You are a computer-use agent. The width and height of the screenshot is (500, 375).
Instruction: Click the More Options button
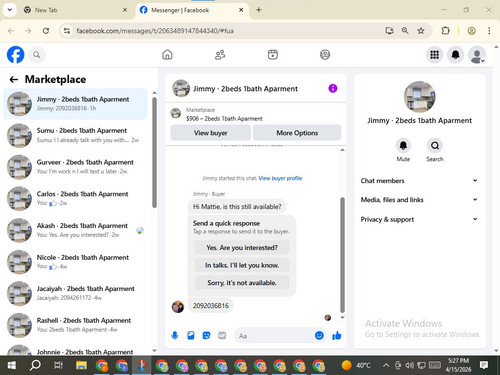297,133
